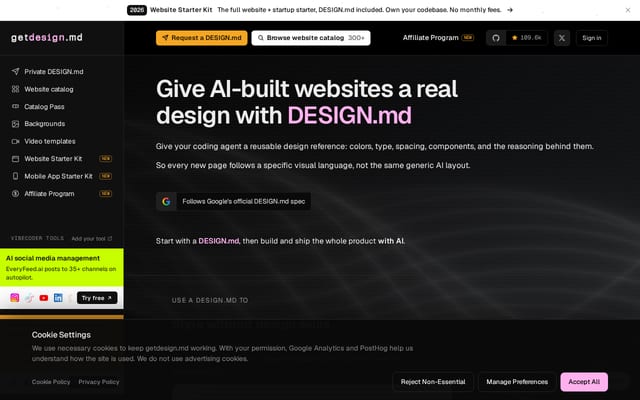Click Website Starter Kit banner title text

181,10
